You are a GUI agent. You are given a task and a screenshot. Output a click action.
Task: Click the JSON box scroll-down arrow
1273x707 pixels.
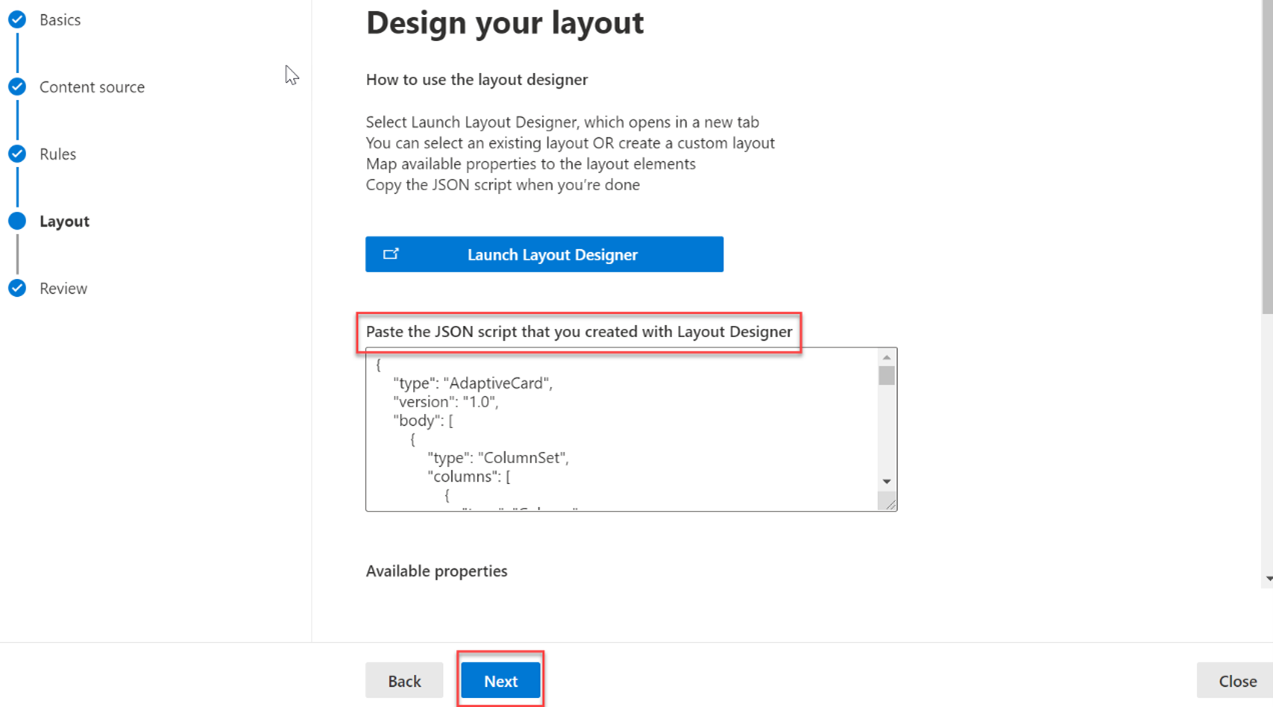coord(886,482)
